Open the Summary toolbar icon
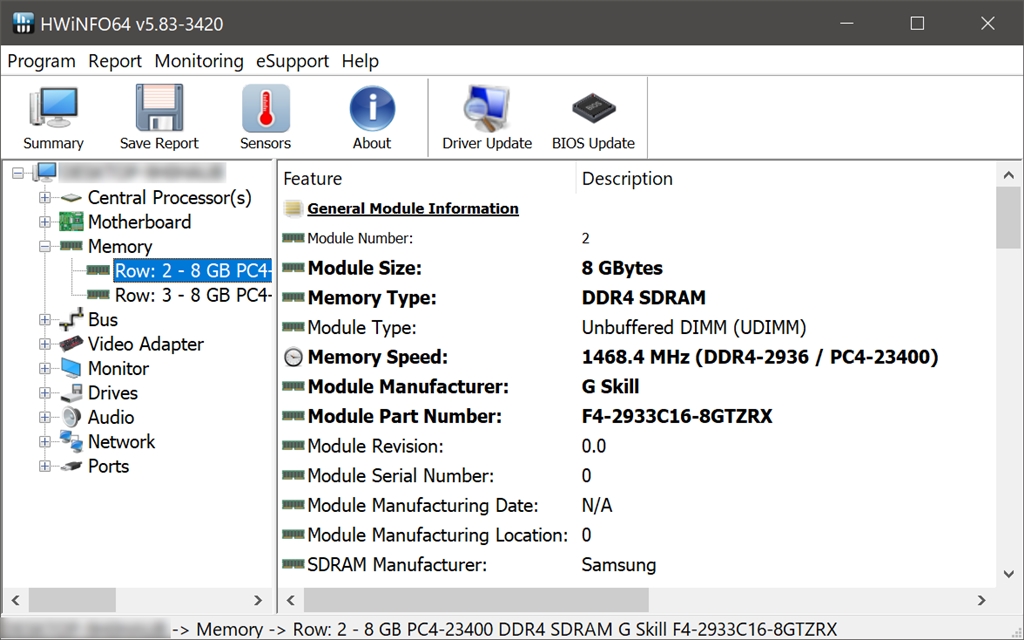Image resolution: width=1024 pixels, height=640 pixels. (x=53, y=108)
